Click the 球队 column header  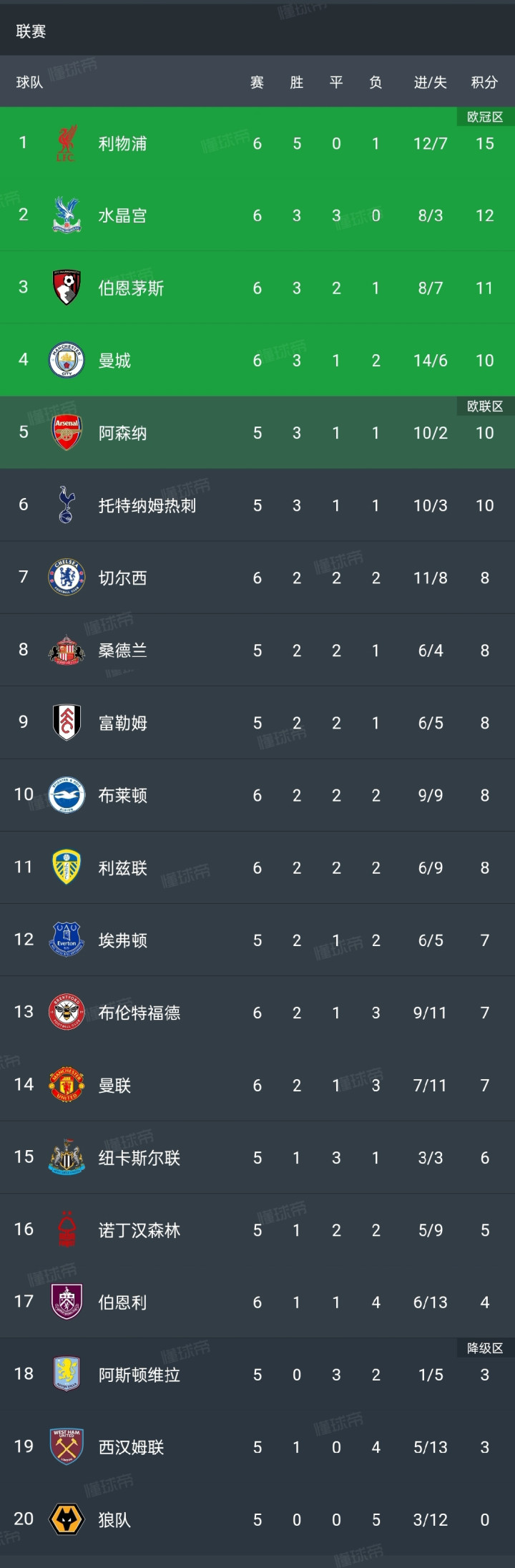[x=29, y=82]
